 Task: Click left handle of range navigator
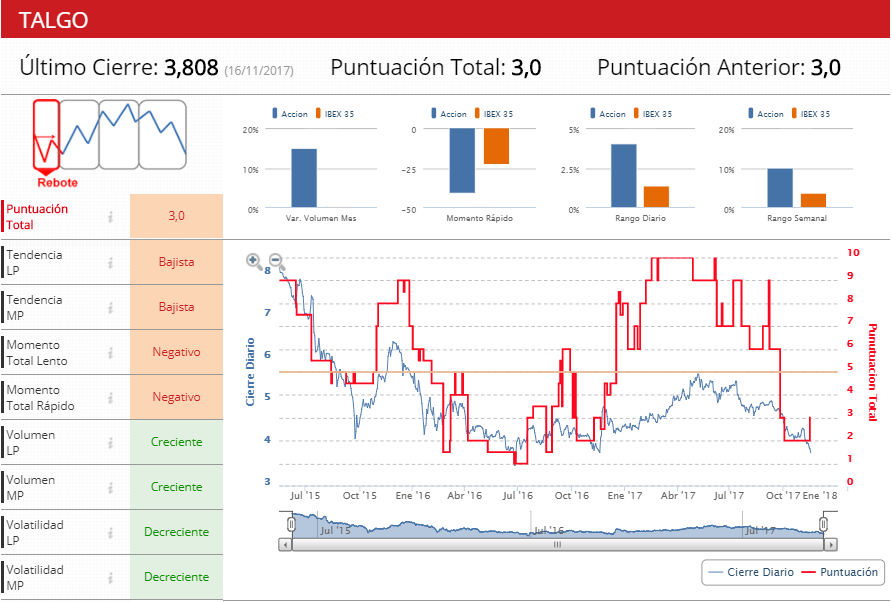click(291, 523)
